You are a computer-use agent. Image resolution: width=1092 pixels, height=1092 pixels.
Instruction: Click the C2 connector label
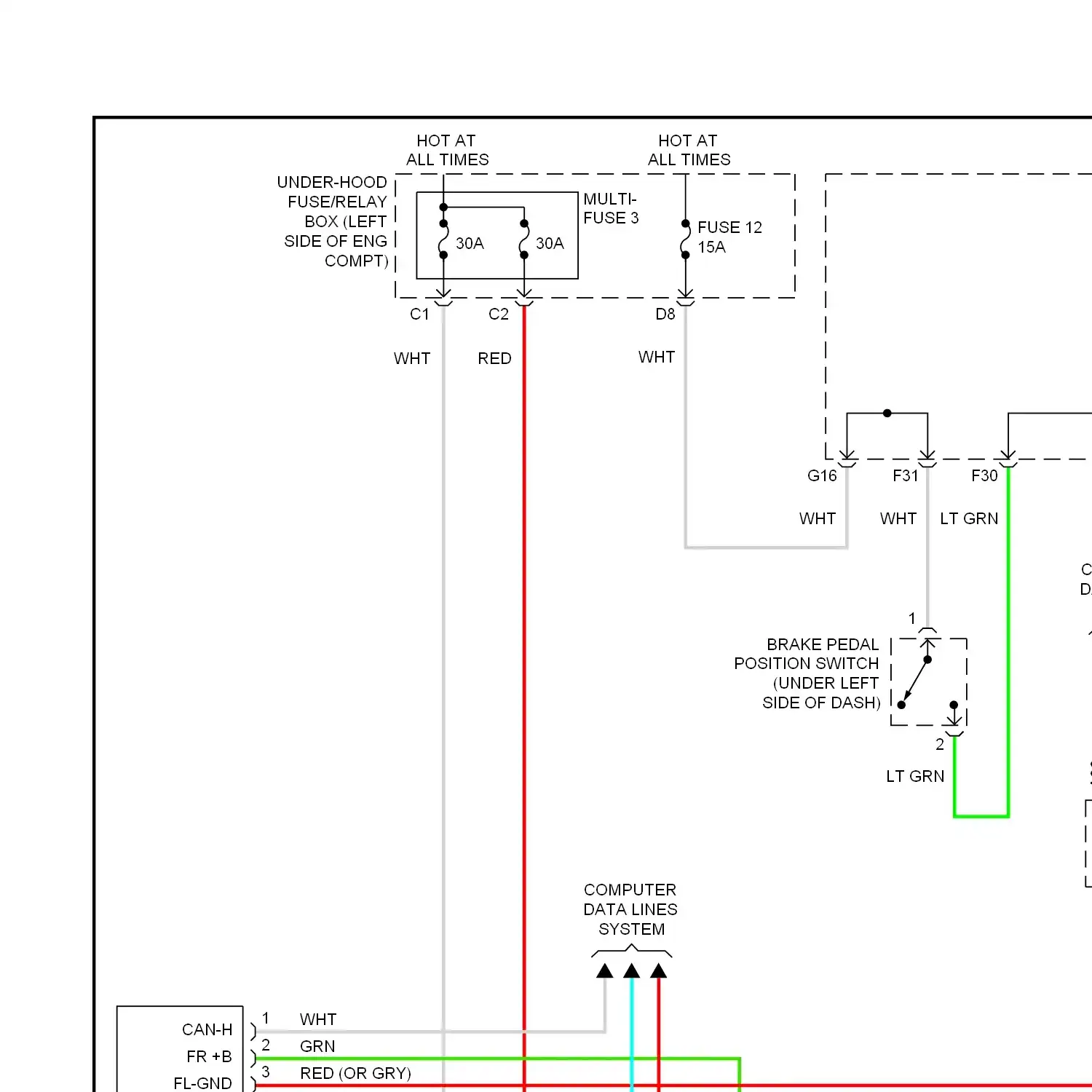pyautogui.click(x=498, y=314)
